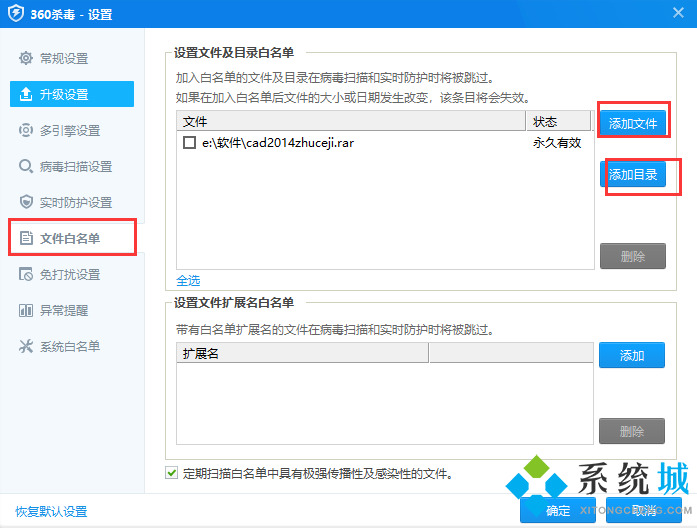Switch to 升级设置 section
697x528 pixels.
coord(72,94)
